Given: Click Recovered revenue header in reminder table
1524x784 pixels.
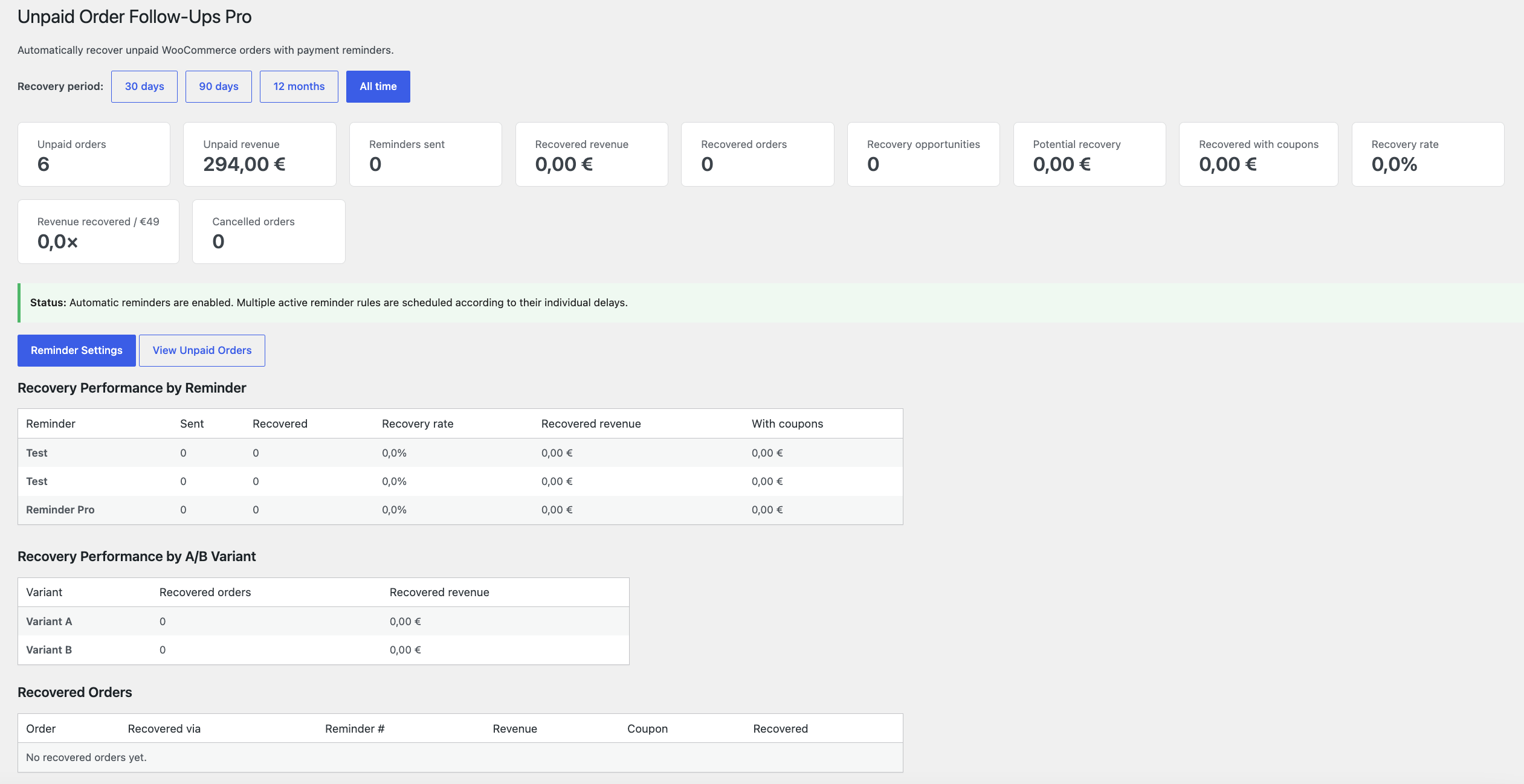Looking at the screenshot, I should 591,424.
